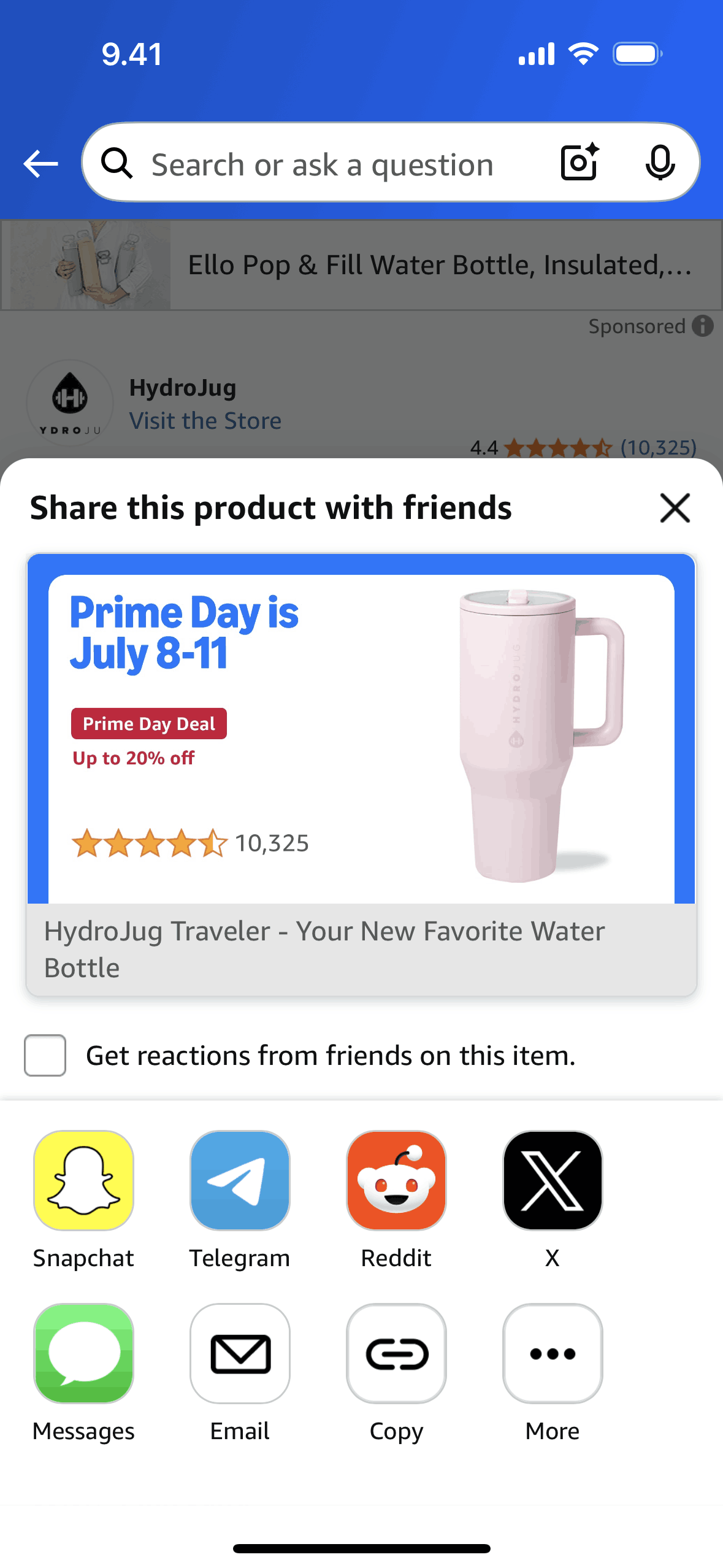
Task: Tap the search input field
Action: pyautogui.click(x=322, y=164)
